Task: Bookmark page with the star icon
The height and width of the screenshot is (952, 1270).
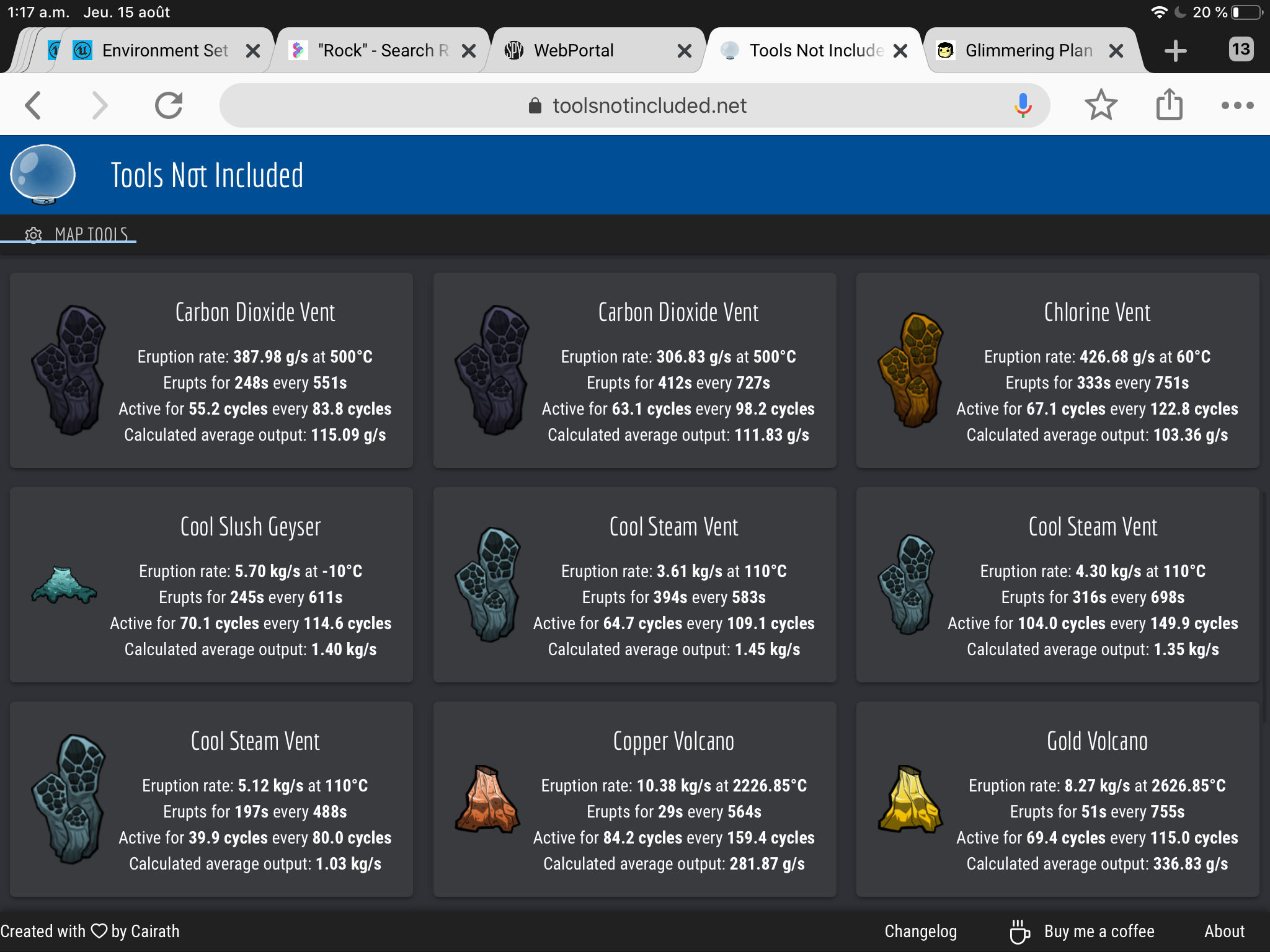Action: click(1101, 105)
